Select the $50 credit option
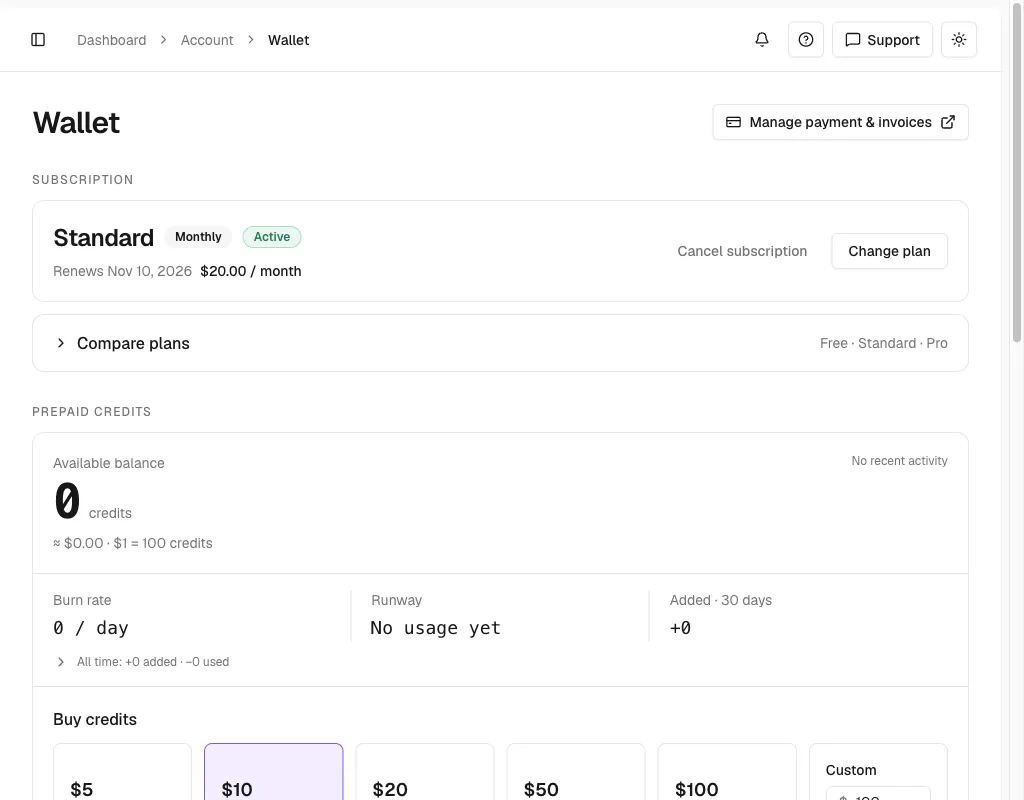Screen dimensions: 1024x800 (576, 772)
